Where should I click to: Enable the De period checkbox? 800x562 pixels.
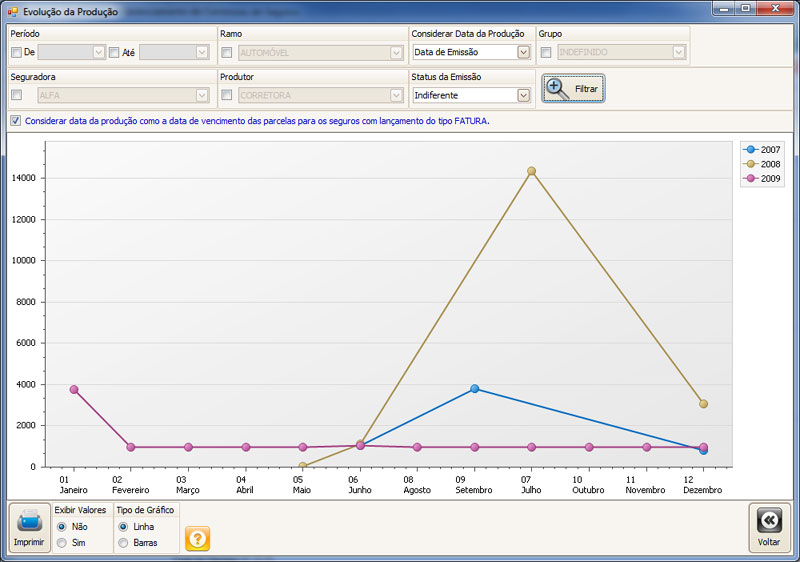click(x=16, y=53)
